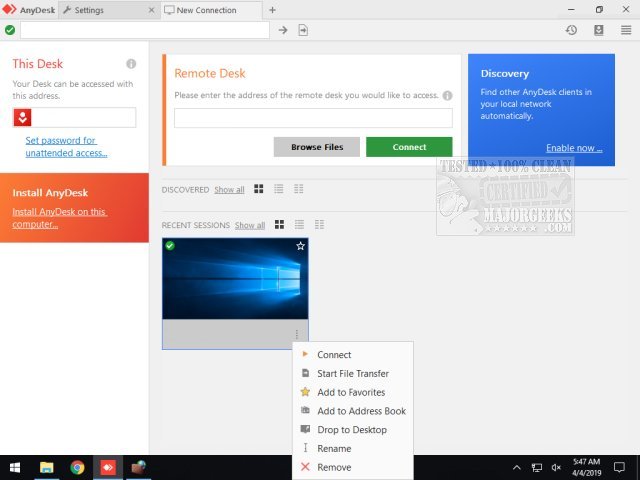Image resolution: width=640 pixels, height=480 pixels.
Task: Show hidden system tray icons
Action: point(516,468)
